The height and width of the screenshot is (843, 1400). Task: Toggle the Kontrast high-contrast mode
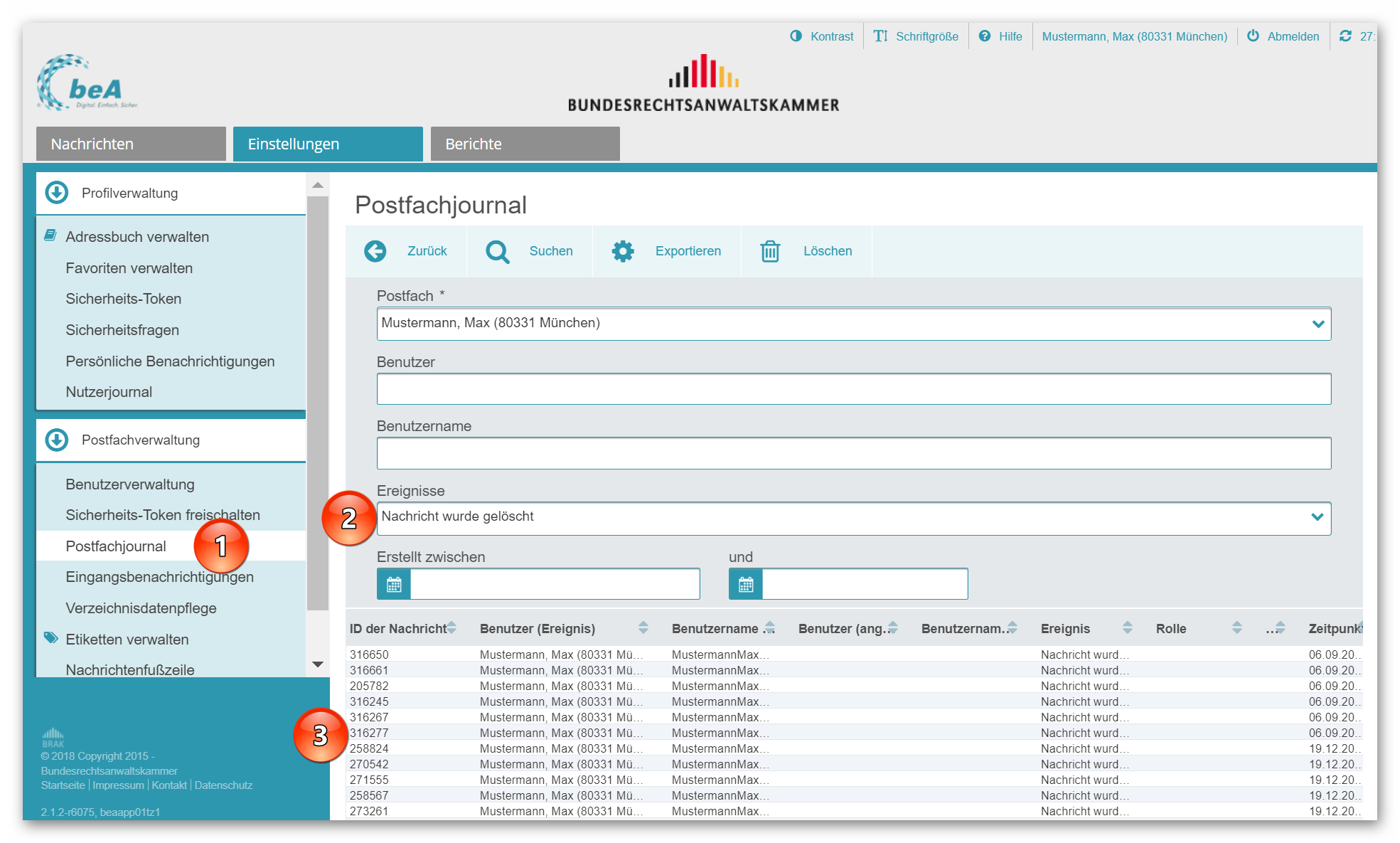[831, 36]
